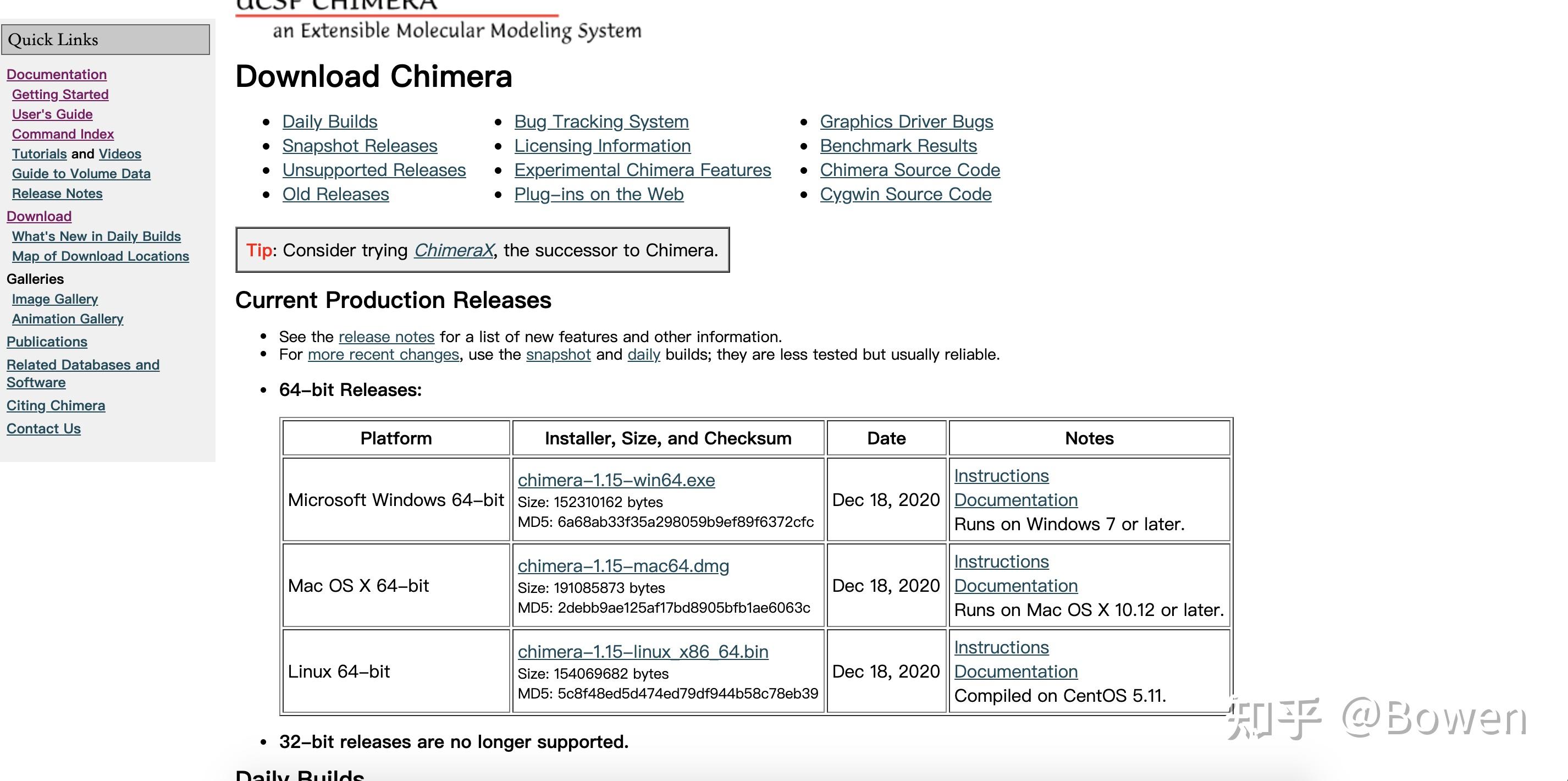Open Instructions for the Linux 64-bit release

pyautogui.click(x=1001, y=647)
